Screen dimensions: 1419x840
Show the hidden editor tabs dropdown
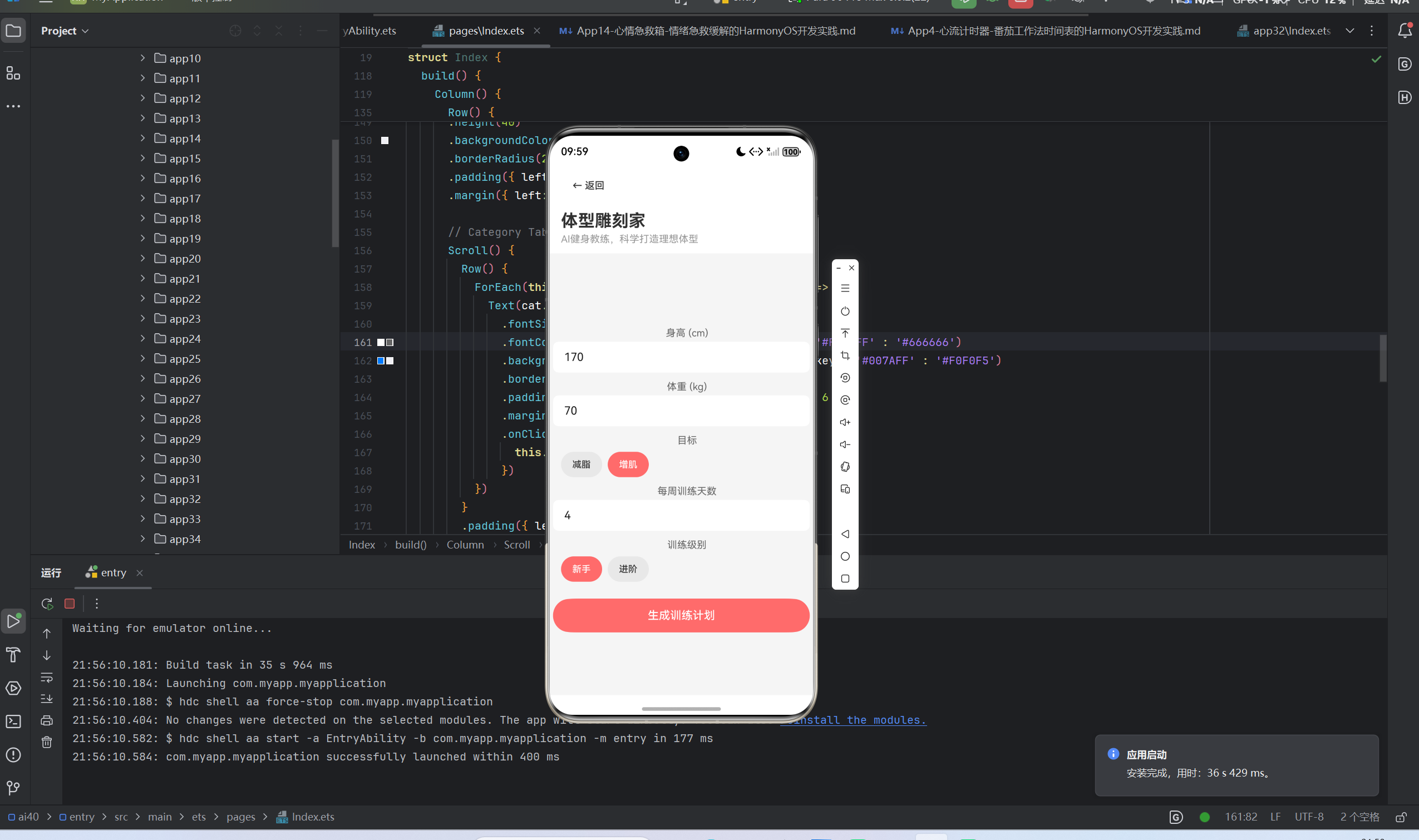pos(1350,31)
